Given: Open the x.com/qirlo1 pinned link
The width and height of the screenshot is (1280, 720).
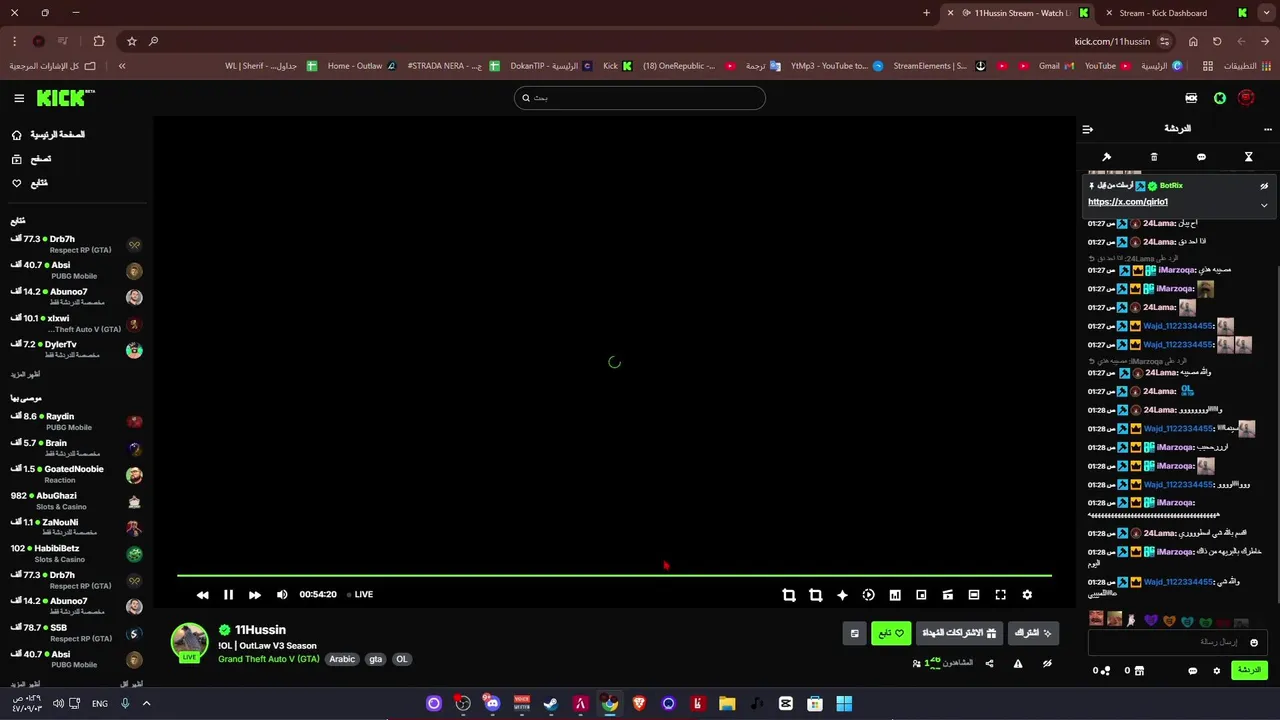Looking at the screenshot, I should point(1128,202).
